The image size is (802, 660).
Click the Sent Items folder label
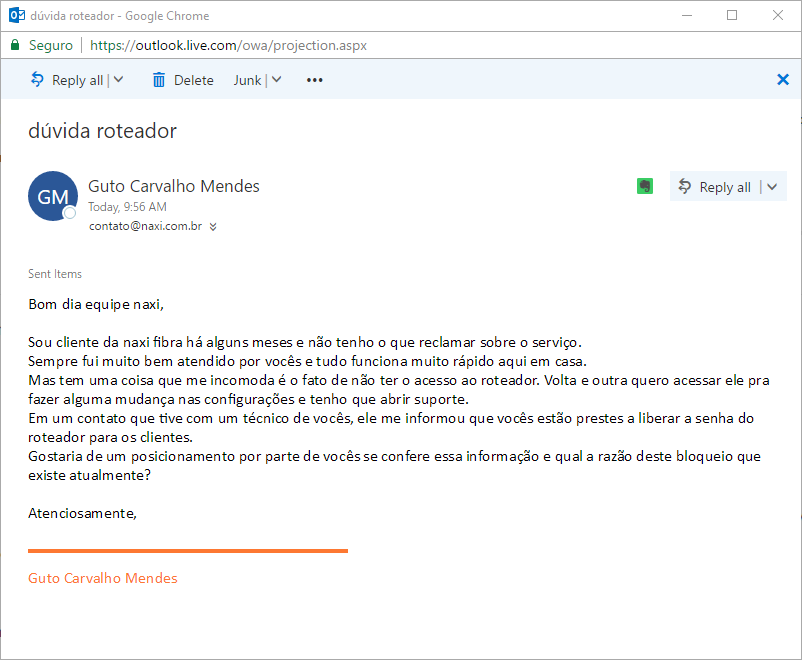55,274
